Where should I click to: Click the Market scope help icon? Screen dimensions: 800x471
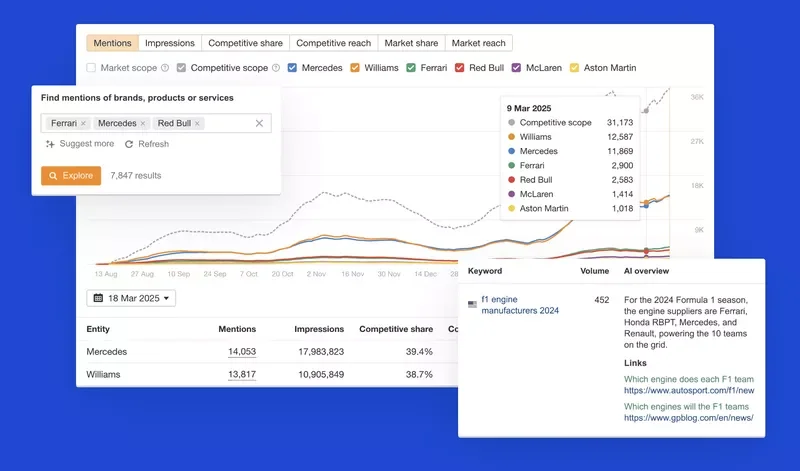pos(165,68)
